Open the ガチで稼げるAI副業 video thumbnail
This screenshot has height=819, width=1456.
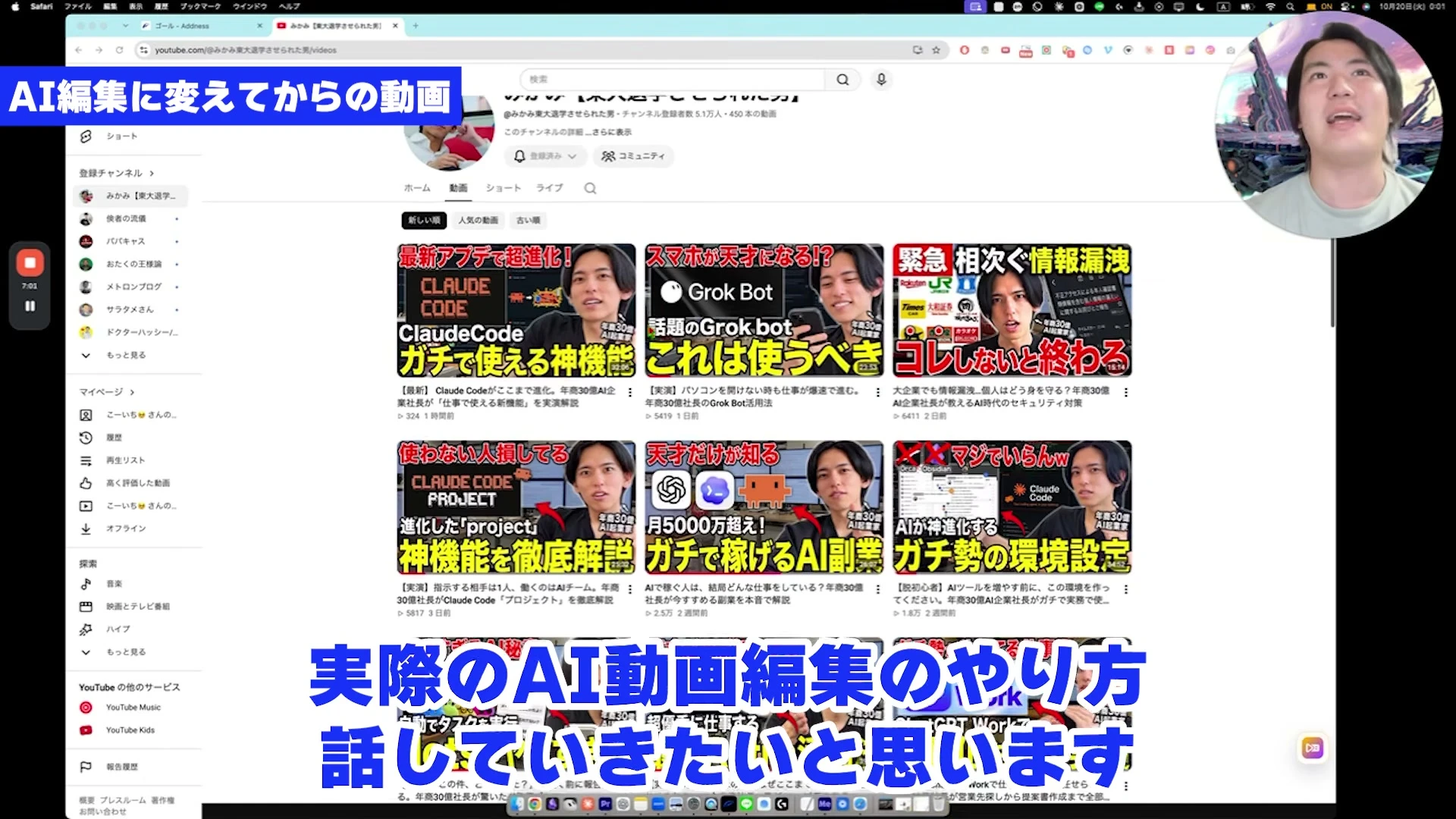[x=764, y=507]
